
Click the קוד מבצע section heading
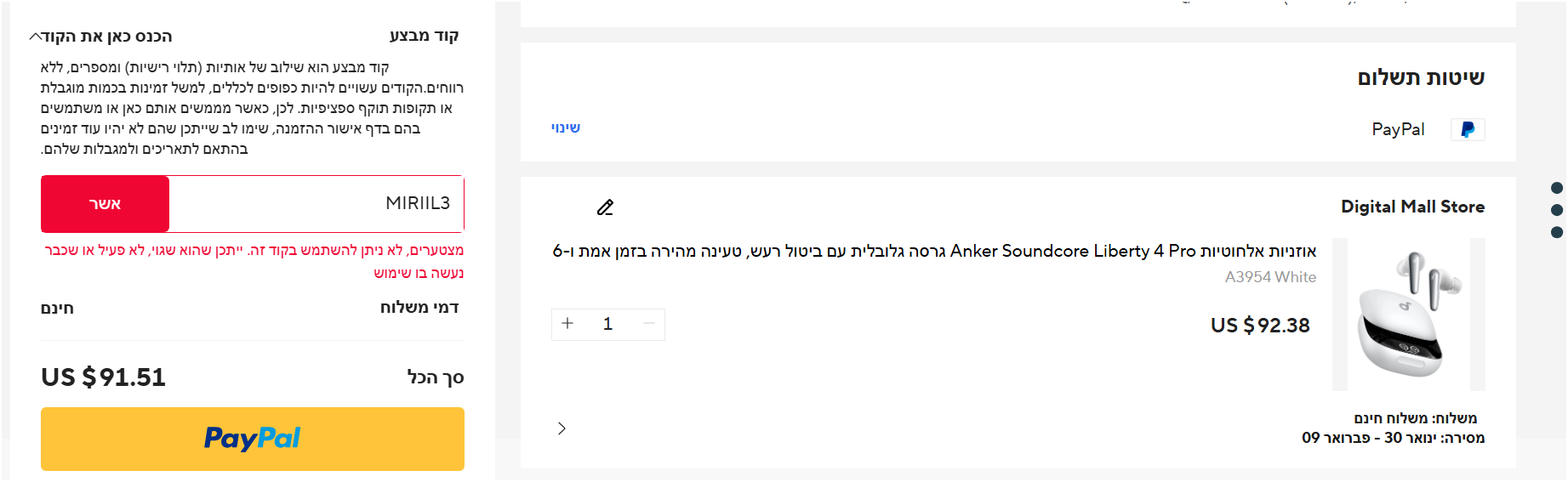point(424,36)
